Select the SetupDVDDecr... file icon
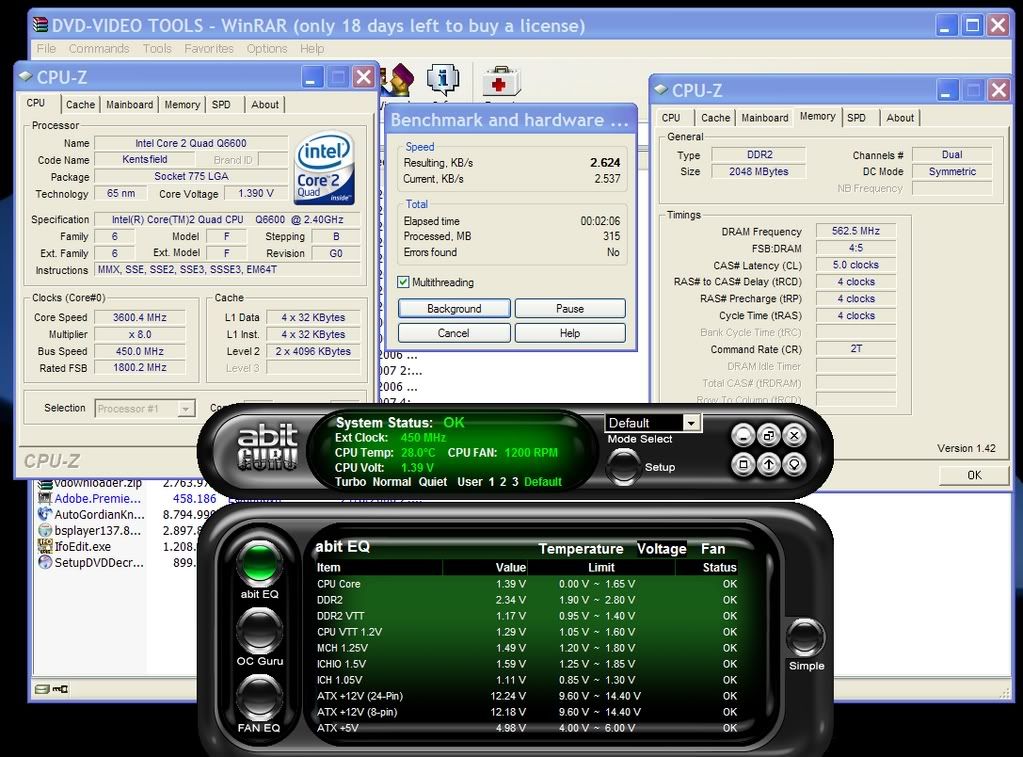 click(x=45, y=562)
